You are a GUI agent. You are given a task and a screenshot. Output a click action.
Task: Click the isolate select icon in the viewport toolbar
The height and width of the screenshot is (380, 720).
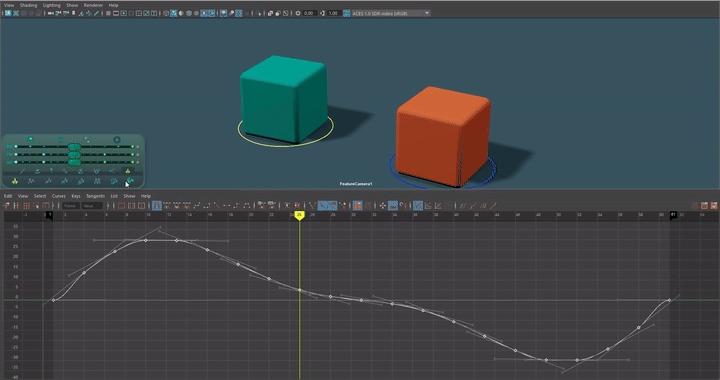(x=259, y=13)
